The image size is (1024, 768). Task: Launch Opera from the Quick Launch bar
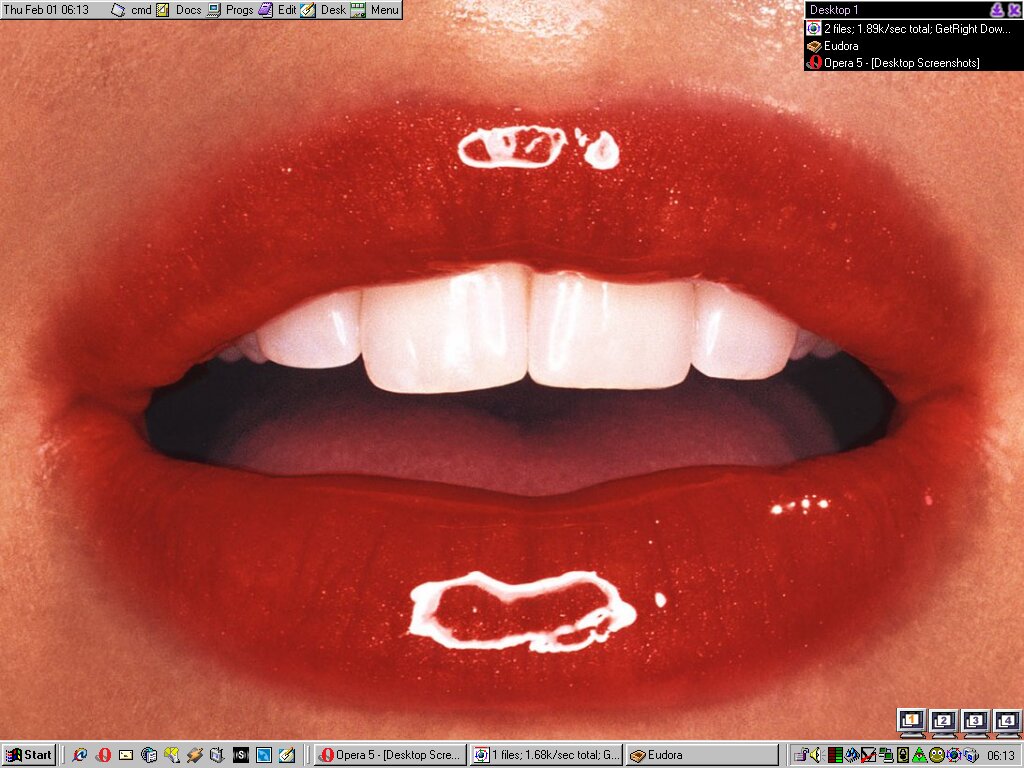point(103,755)
